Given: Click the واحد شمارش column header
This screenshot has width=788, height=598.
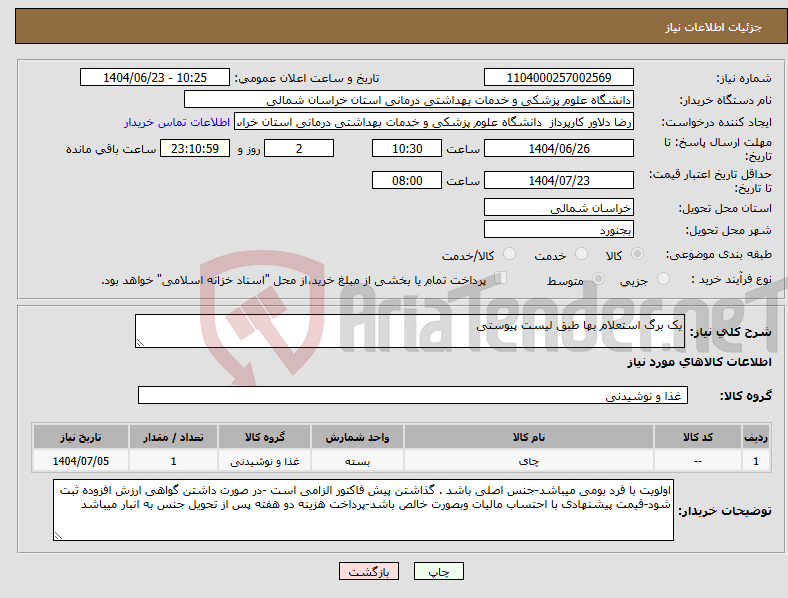Looking at the screenshot, I should tap(357, 437).
